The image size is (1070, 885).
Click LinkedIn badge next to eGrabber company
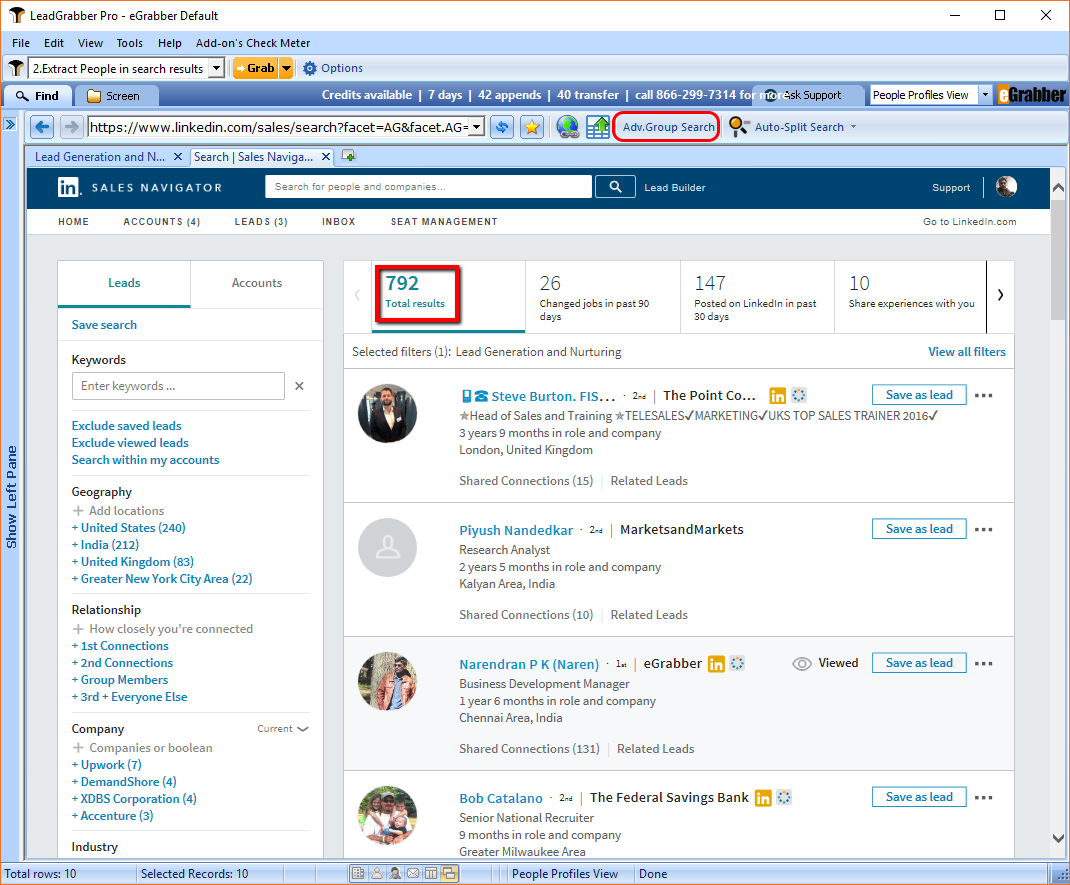(x=716, y=664)
